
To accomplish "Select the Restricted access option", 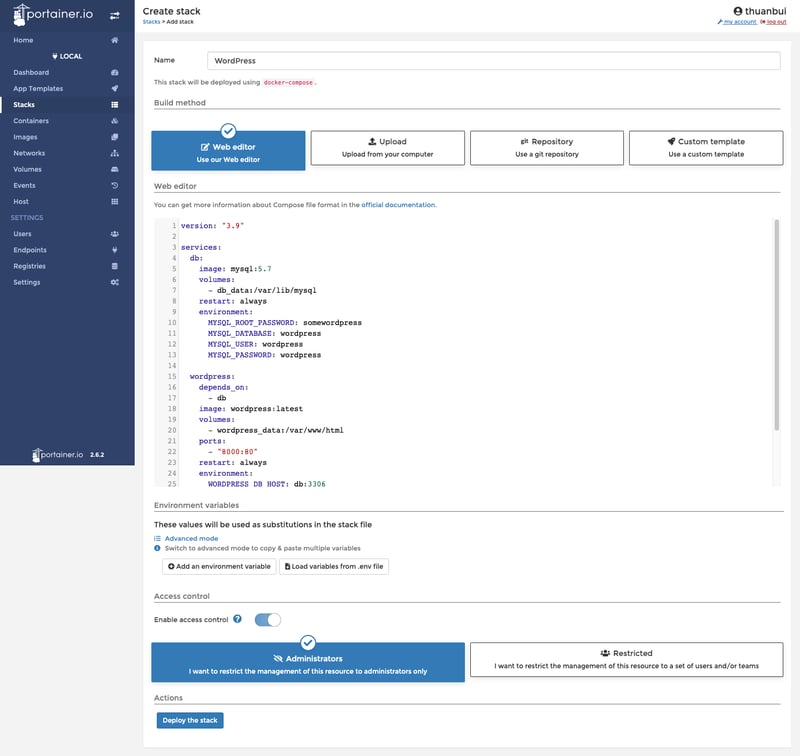I will [x=626, y=659].
